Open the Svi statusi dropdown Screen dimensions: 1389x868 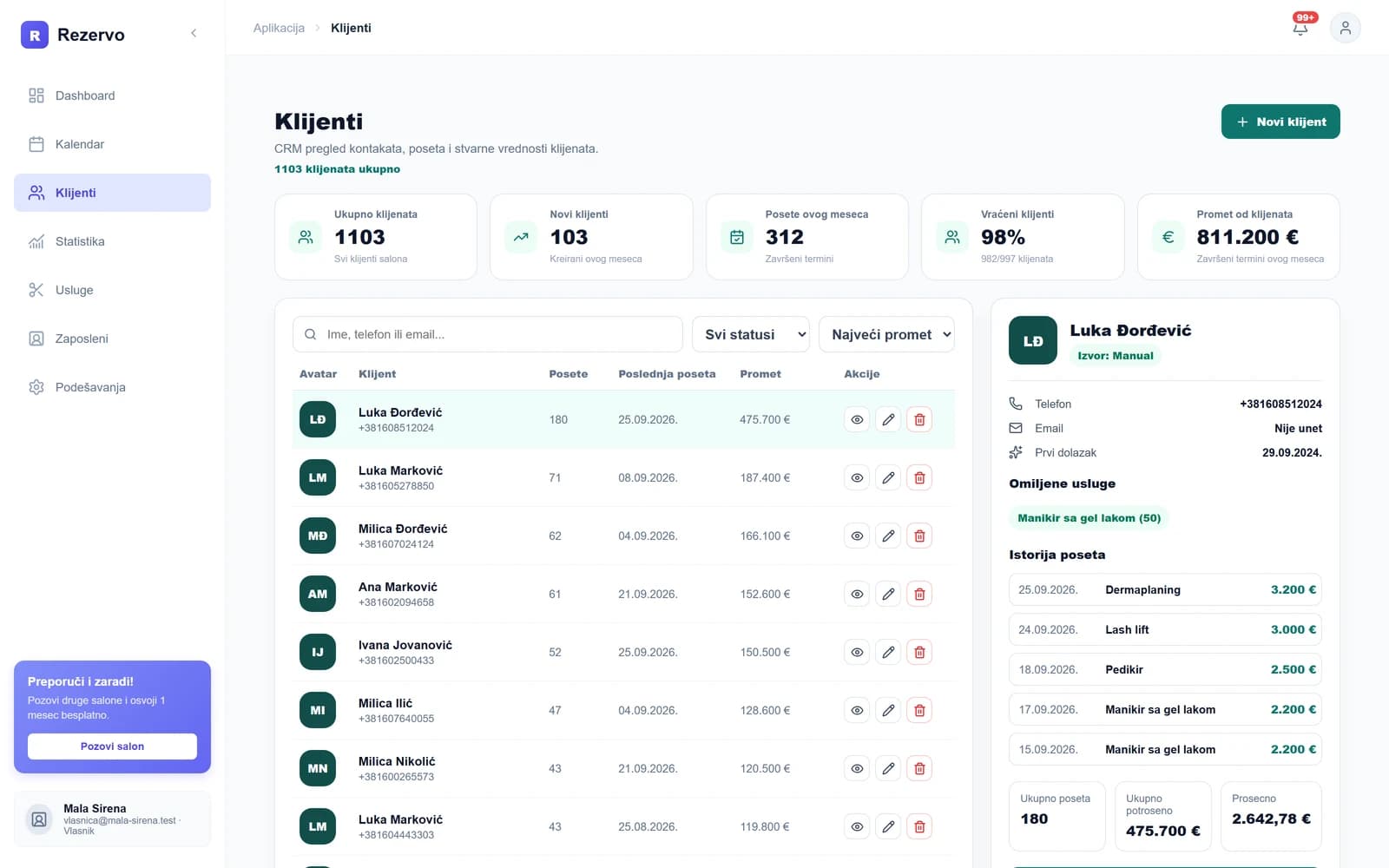point(751,334)
